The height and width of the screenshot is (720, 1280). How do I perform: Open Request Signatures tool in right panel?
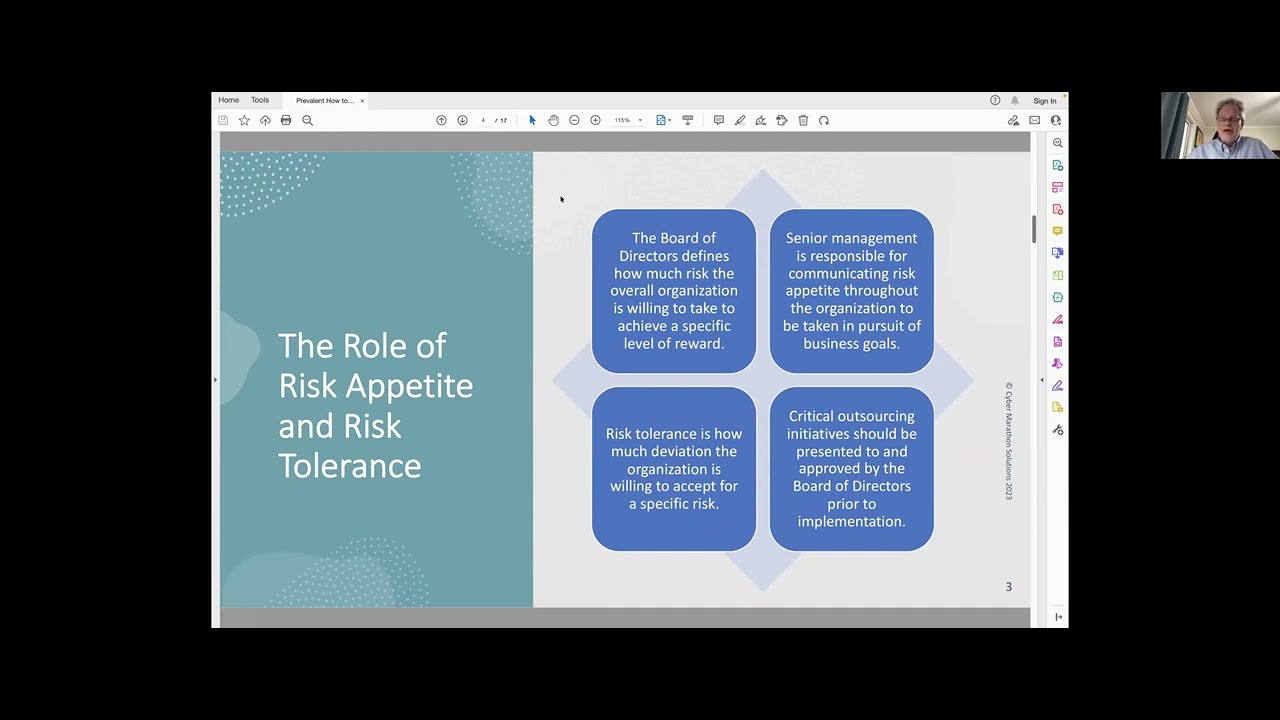(x=1058, y=363)
